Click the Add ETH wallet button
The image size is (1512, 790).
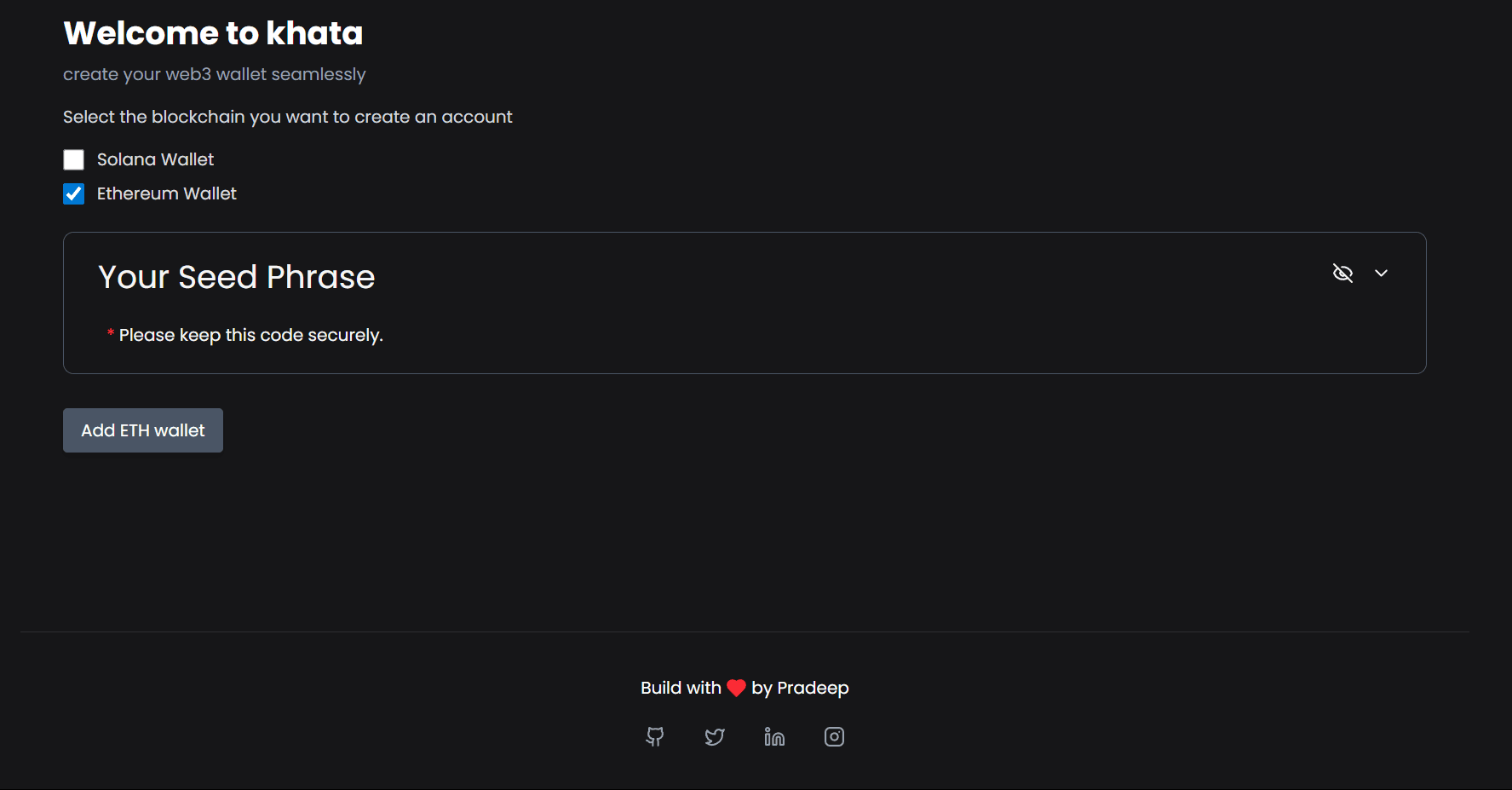pyautogui.click(x=143, y=430)
